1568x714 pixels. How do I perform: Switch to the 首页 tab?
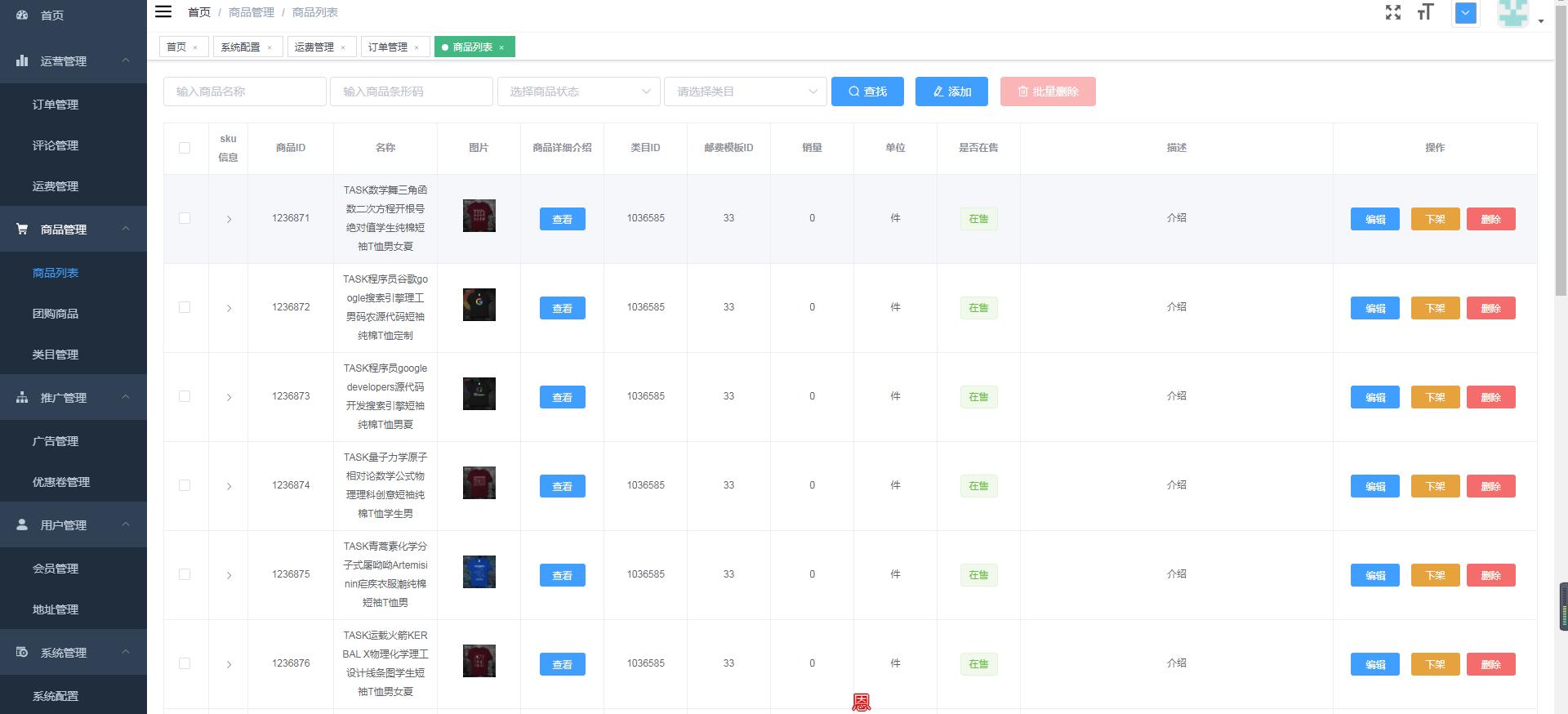click(x=184, y=47)
